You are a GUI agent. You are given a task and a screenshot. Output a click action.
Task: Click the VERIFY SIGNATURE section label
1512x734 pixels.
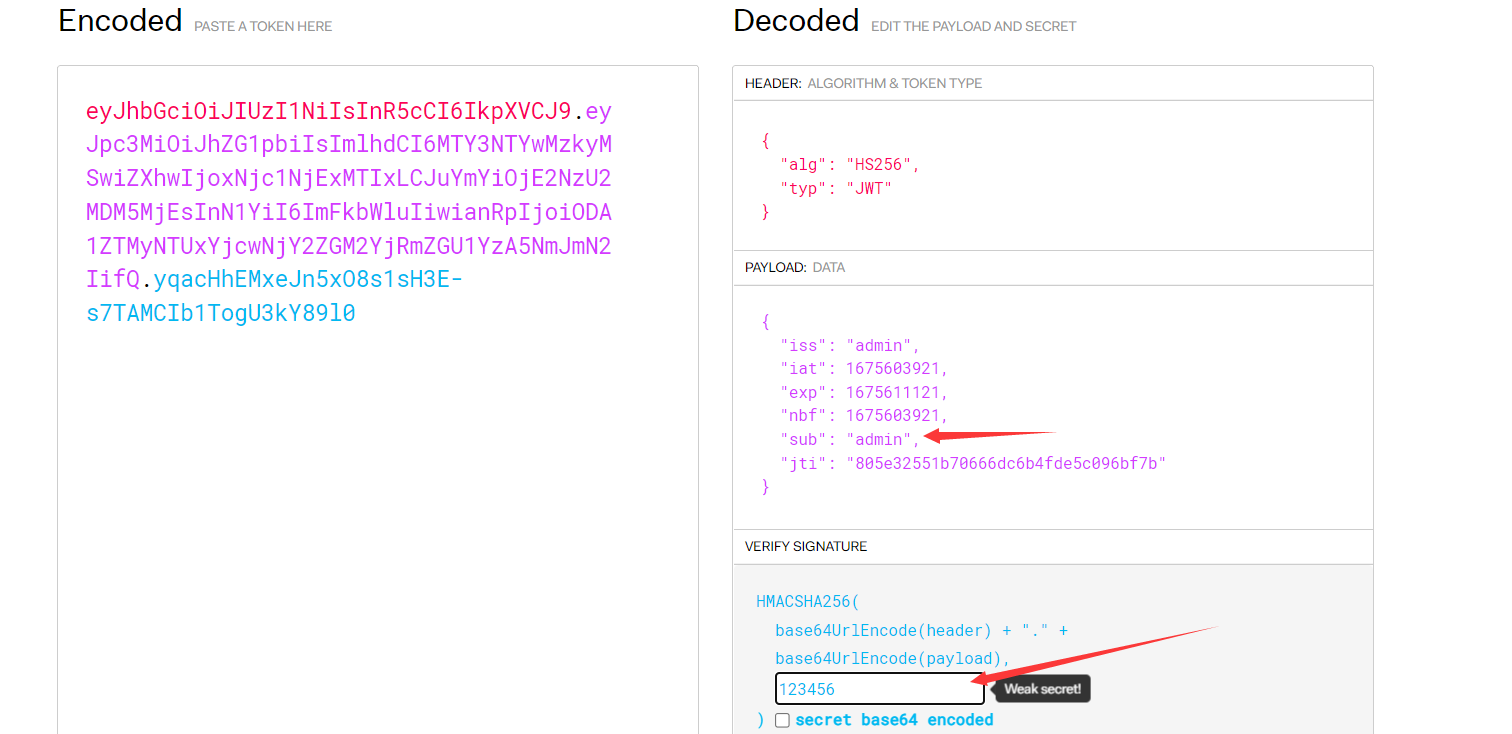coord(805,547)
